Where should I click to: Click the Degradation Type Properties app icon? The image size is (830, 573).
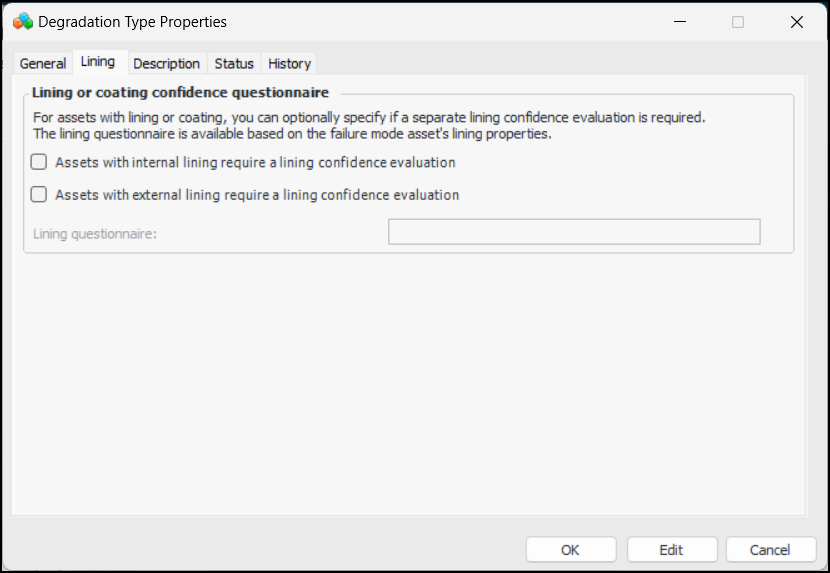tap(22, 21)
